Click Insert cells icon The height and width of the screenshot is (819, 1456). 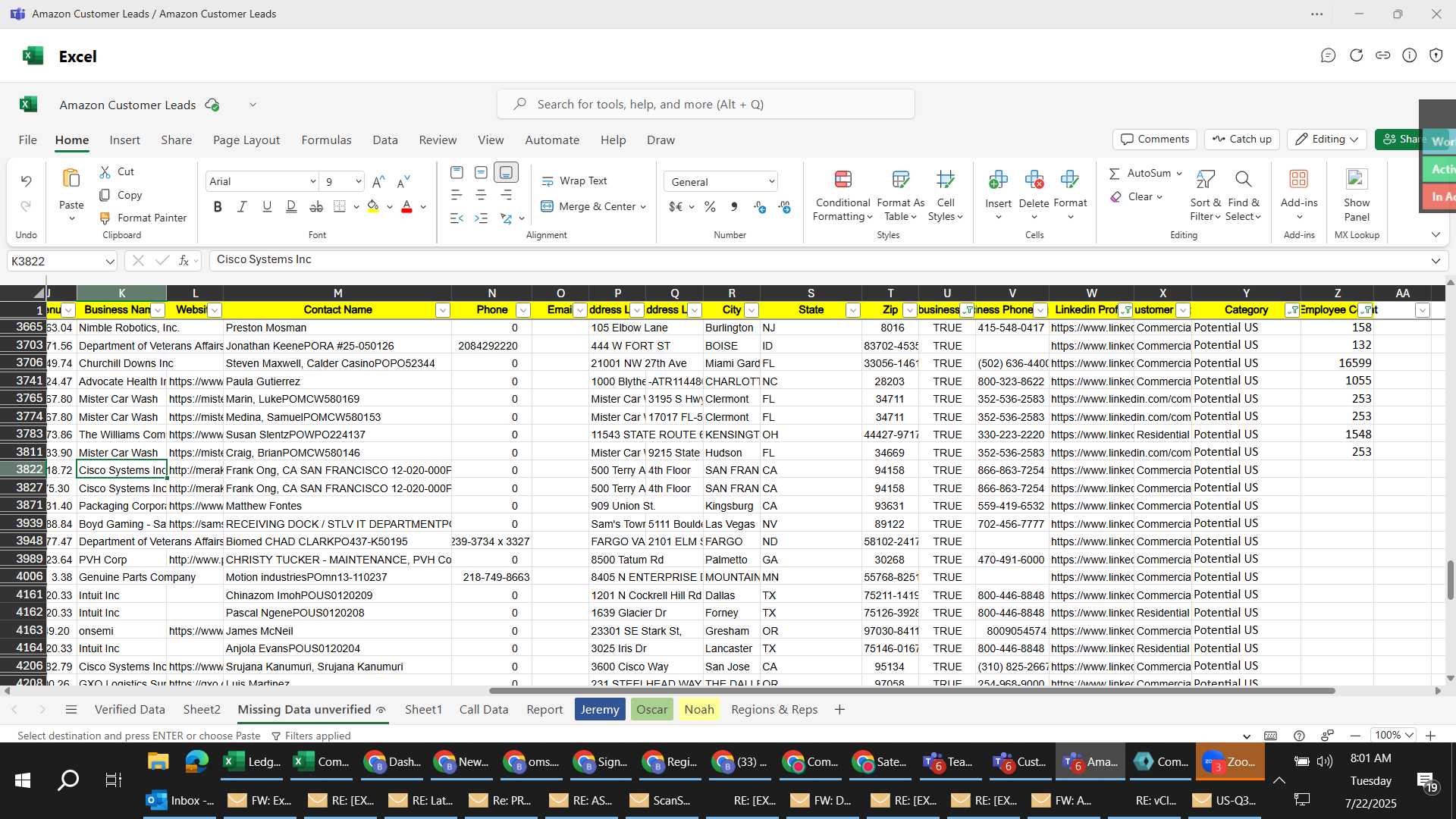[x=998, y=180]
